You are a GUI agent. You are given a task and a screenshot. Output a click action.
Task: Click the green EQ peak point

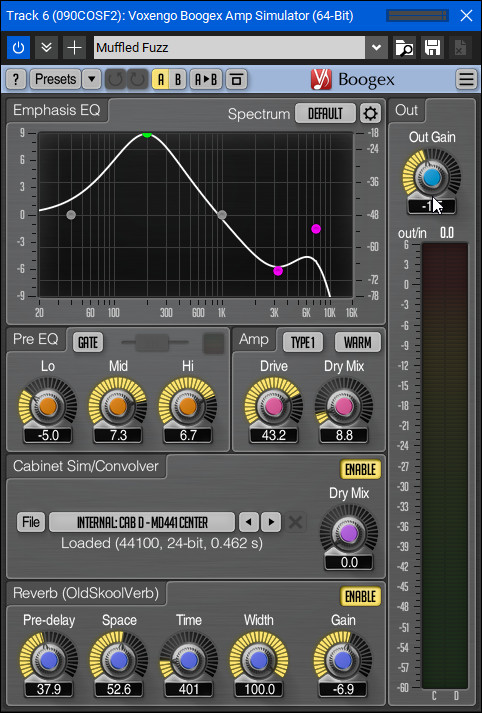146,134
